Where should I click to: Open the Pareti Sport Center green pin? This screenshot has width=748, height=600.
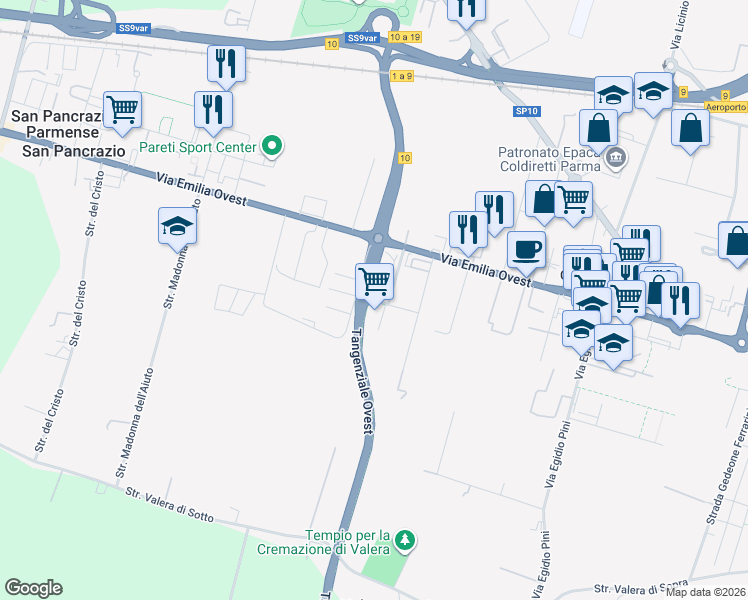click(x=272, y=146)
